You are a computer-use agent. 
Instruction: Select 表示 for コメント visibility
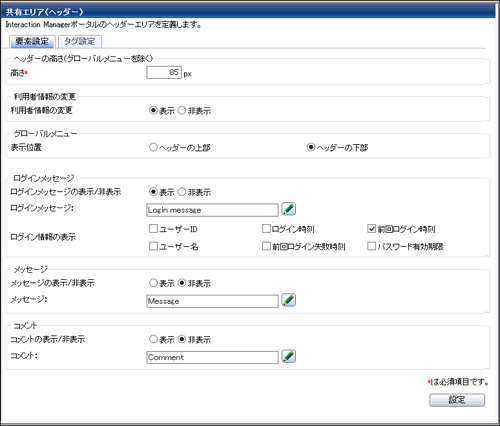pos(153,339)
